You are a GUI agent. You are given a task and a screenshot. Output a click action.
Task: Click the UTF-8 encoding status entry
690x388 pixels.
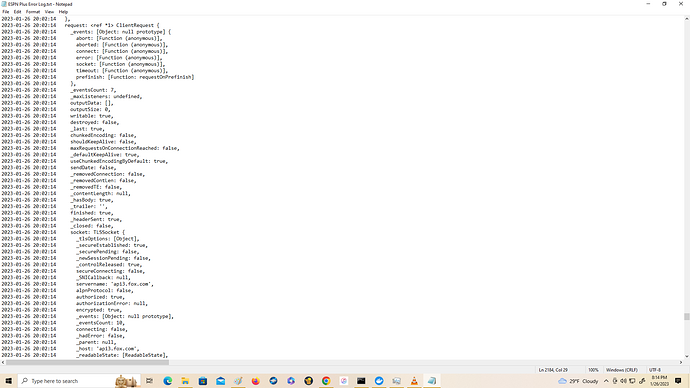coord(655,370)
